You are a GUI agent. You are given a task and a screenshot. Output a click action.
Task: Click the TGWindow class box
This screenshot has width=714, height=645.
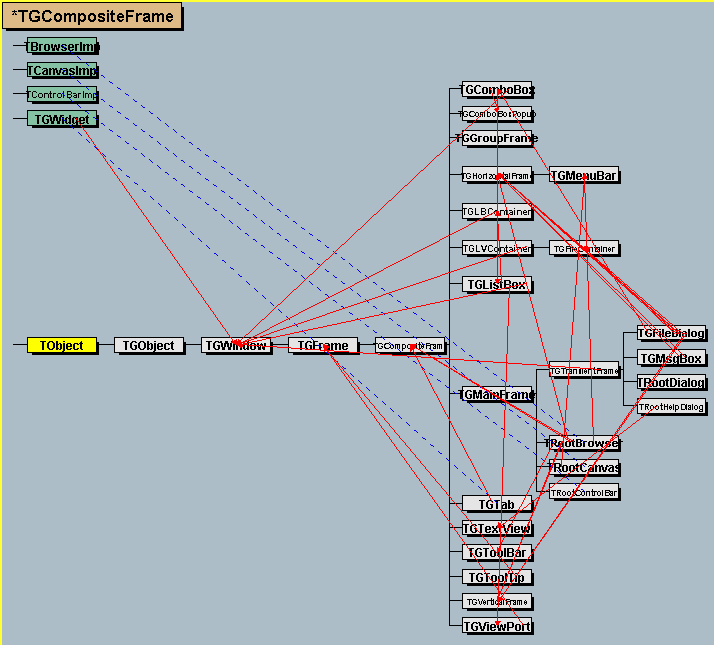click(236, 345)
